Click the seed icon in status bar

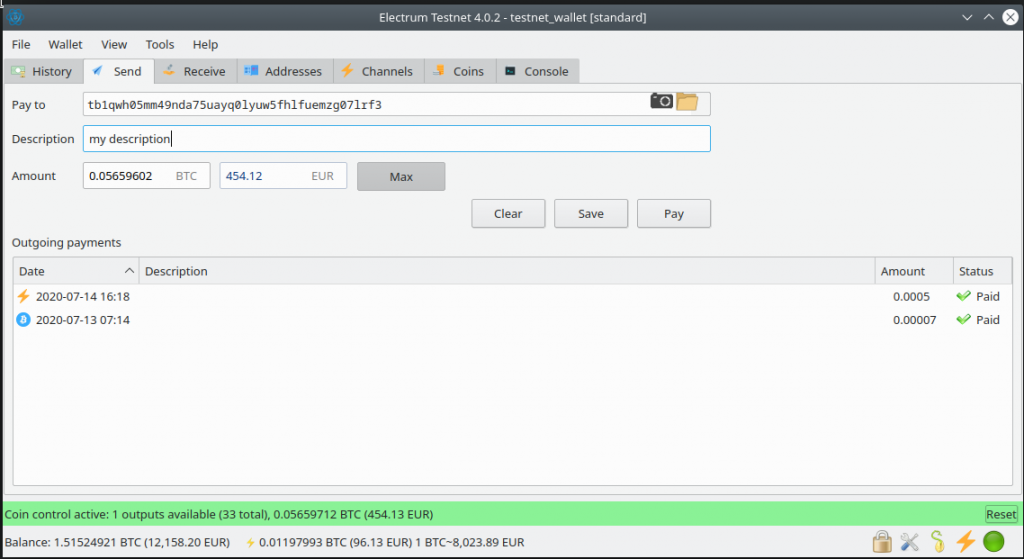tap(937, 541)
